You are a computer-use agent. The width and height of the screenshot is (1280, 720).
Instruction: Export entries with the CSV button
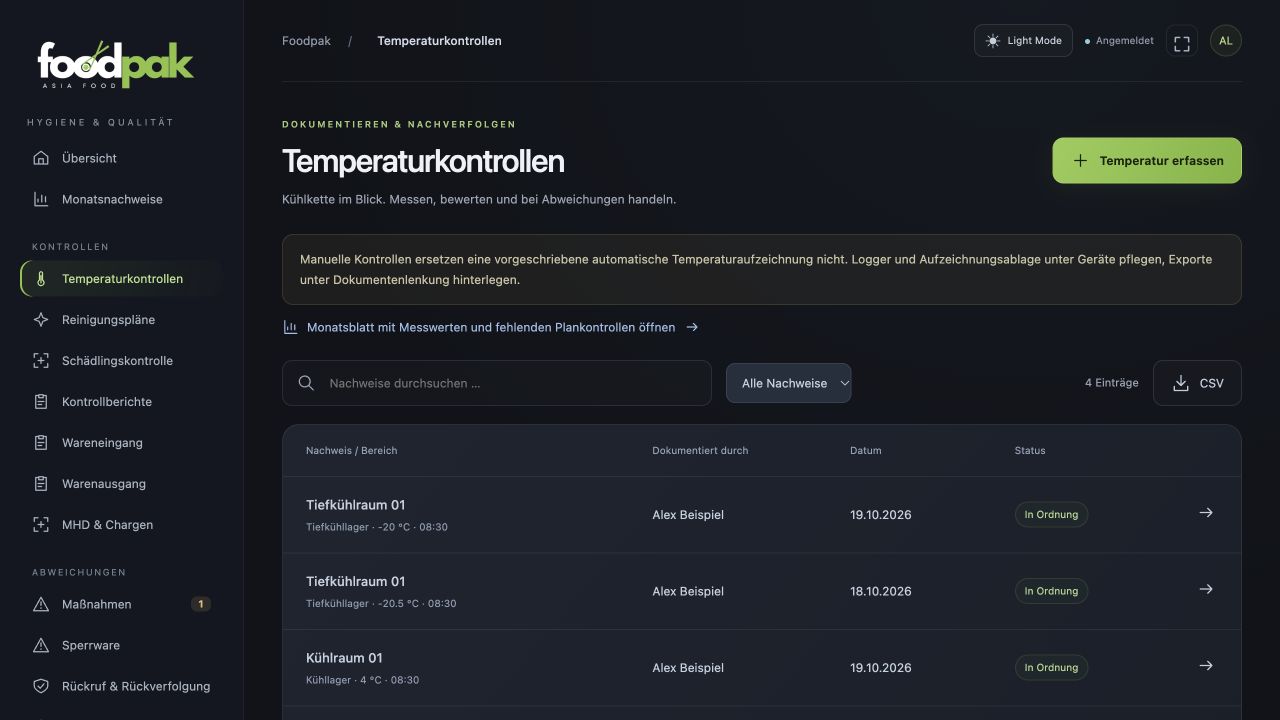point(1197,383)
